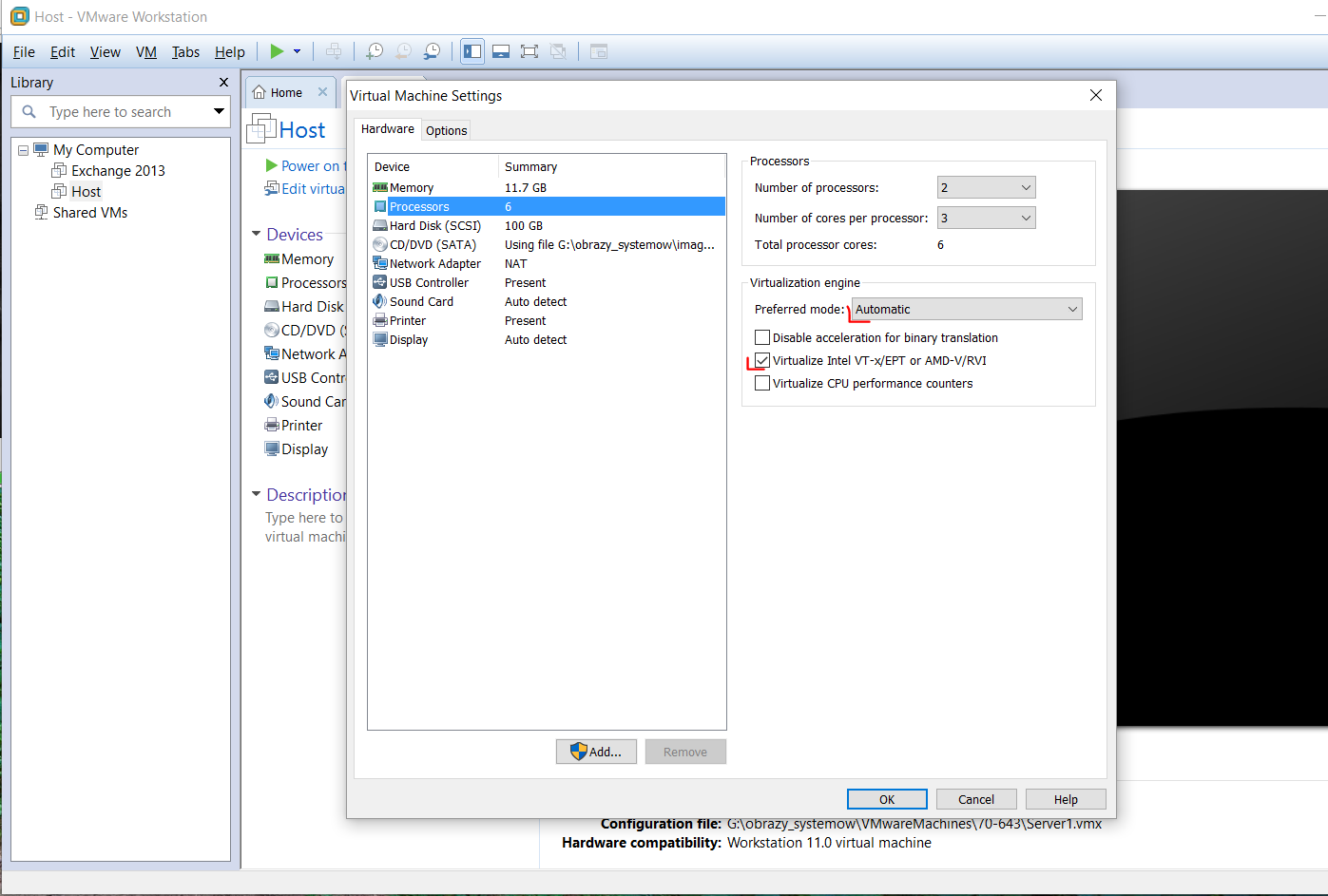Select Shared VMs in the Library tree
1328x896 pixels.
coord(89,213)
